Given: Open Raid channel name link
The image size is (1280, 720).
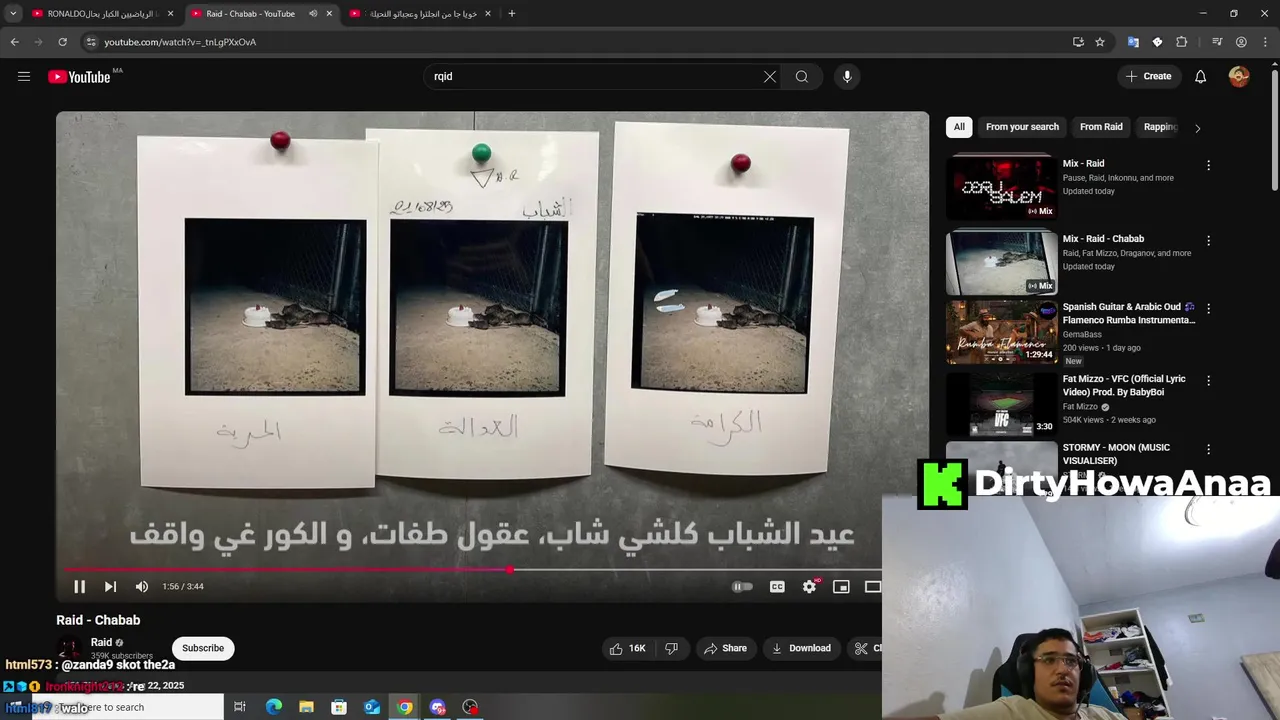Looking at the screenshot, I should [x=101, y=642].
